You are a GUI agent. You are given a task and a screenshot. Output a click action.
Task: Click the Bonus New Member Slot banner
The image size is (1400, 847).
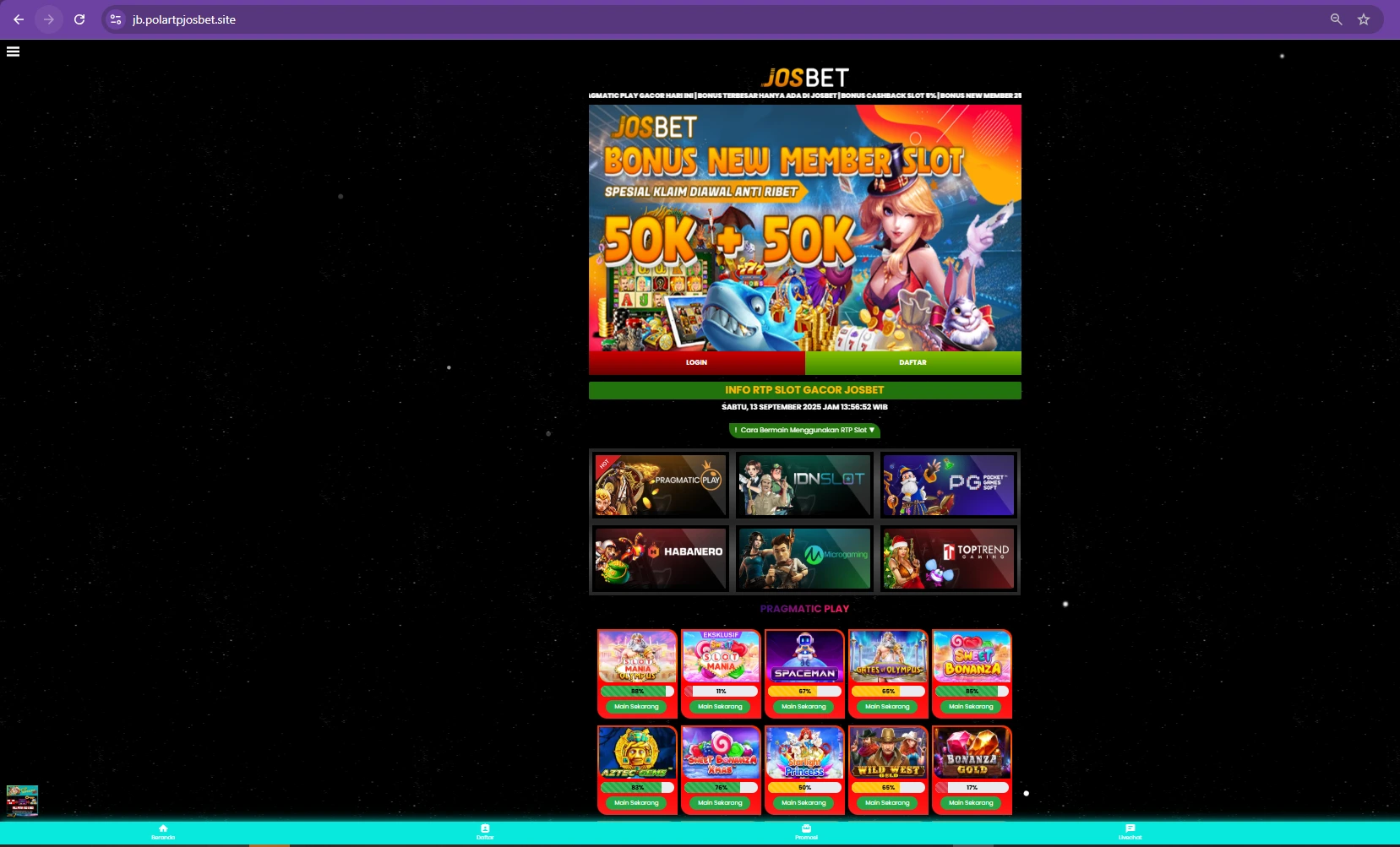pos(805,228)
